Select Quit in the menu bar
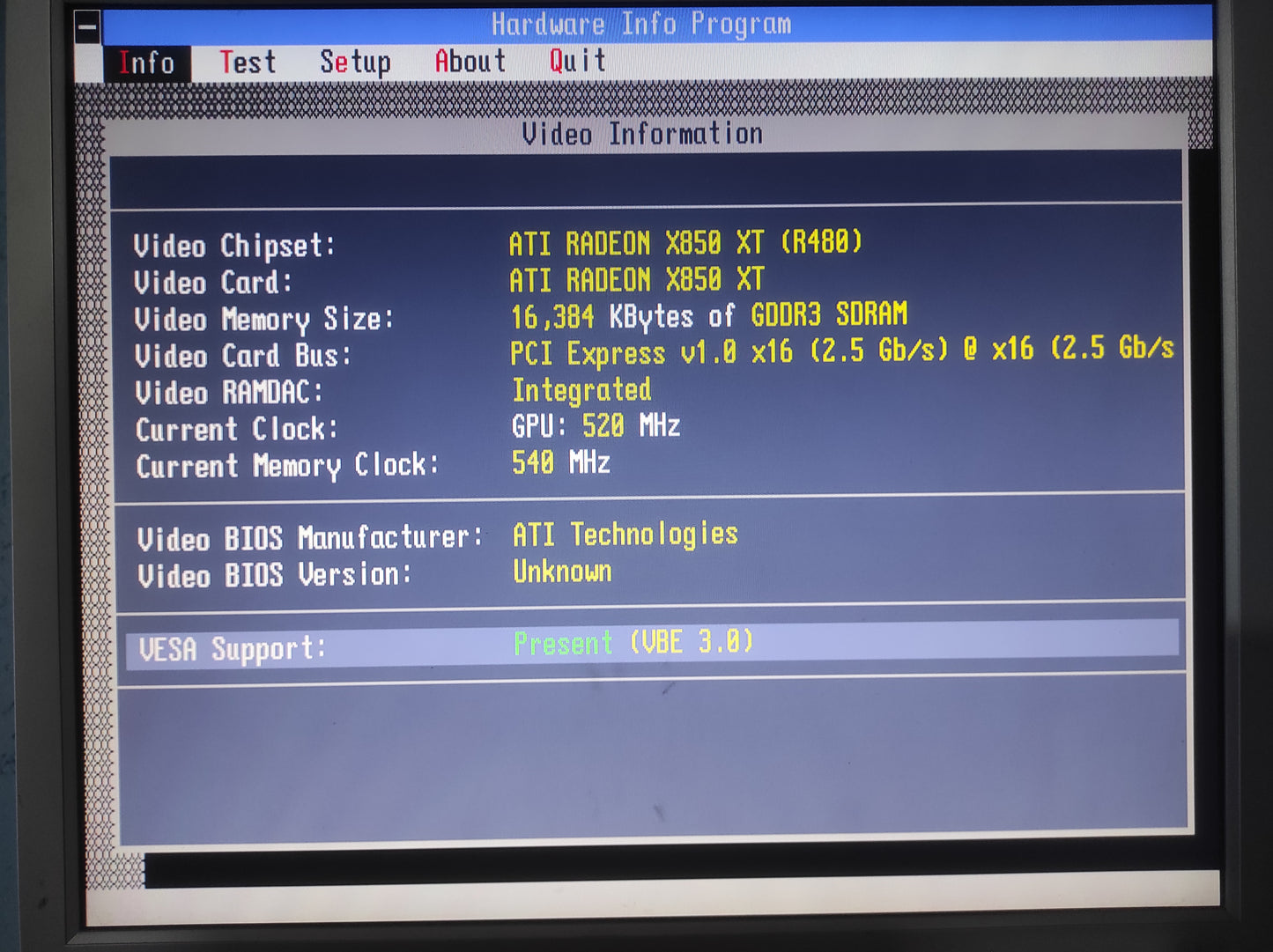Image resolution: width=1273 pixels, height=952 pixels. click(x=578, y=61)
